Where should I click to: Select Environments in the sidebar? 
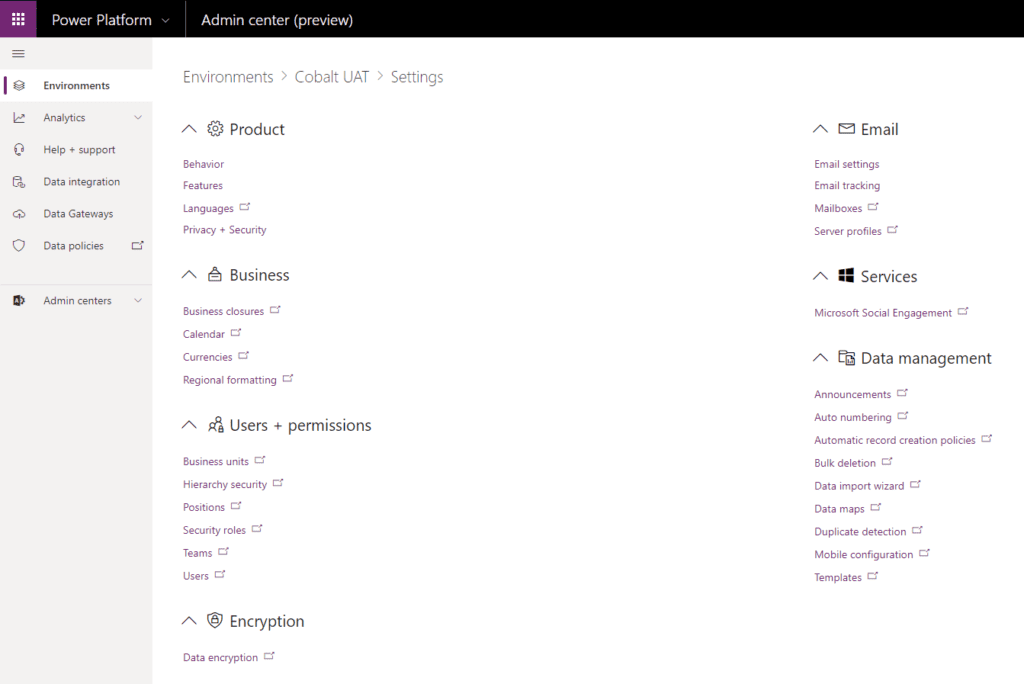76,86
